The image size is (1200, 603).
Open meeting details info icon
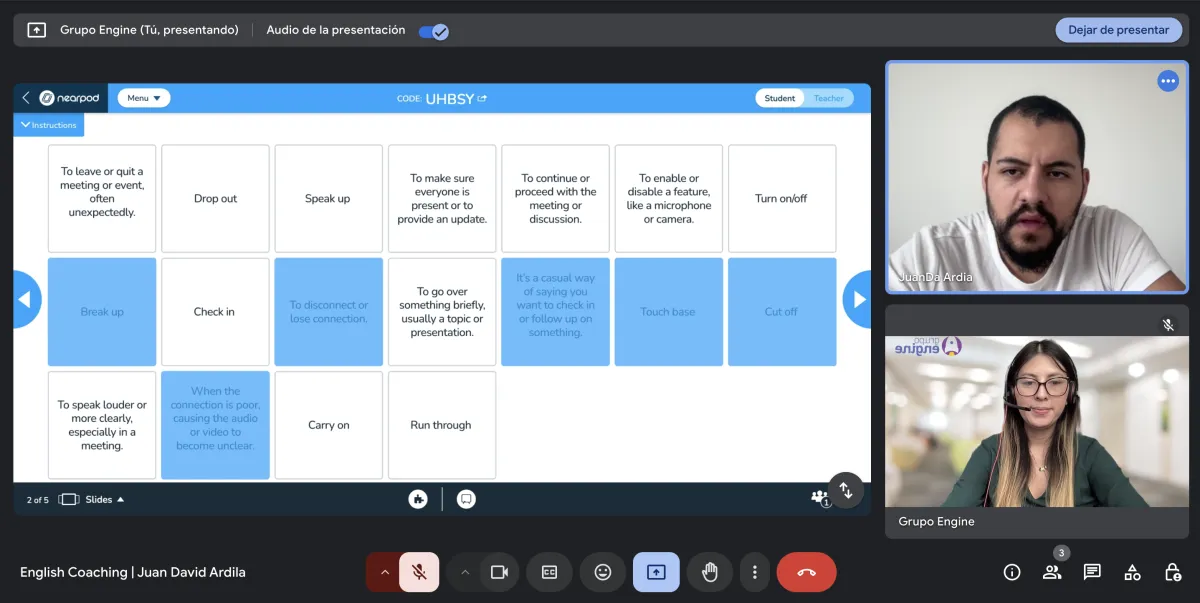pyautogui.click(x=1012, y=572)
